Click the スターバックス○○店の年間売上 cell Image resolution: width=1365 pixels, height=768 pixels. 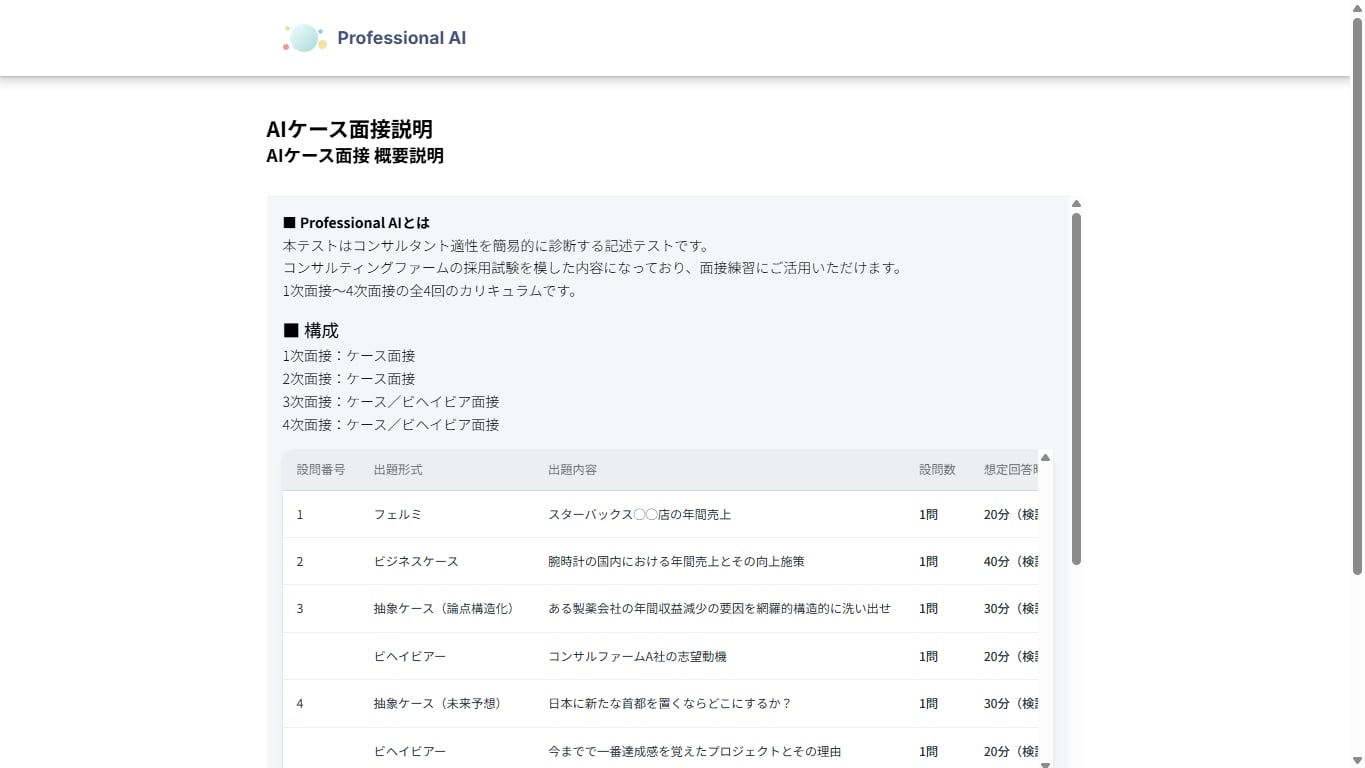click(640, 515)
